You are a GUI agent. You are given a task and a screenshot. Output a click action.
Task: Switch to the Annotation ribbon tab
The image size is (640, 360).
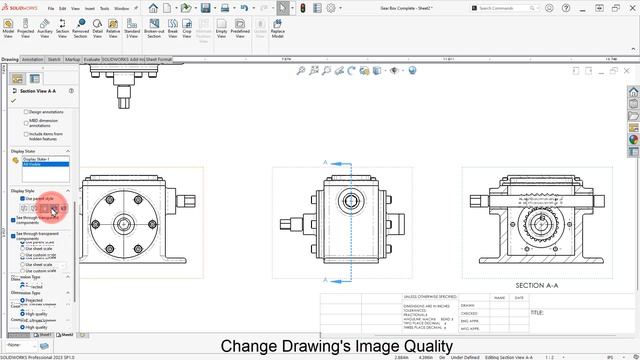pyautogui.click(x=32, y=60)
